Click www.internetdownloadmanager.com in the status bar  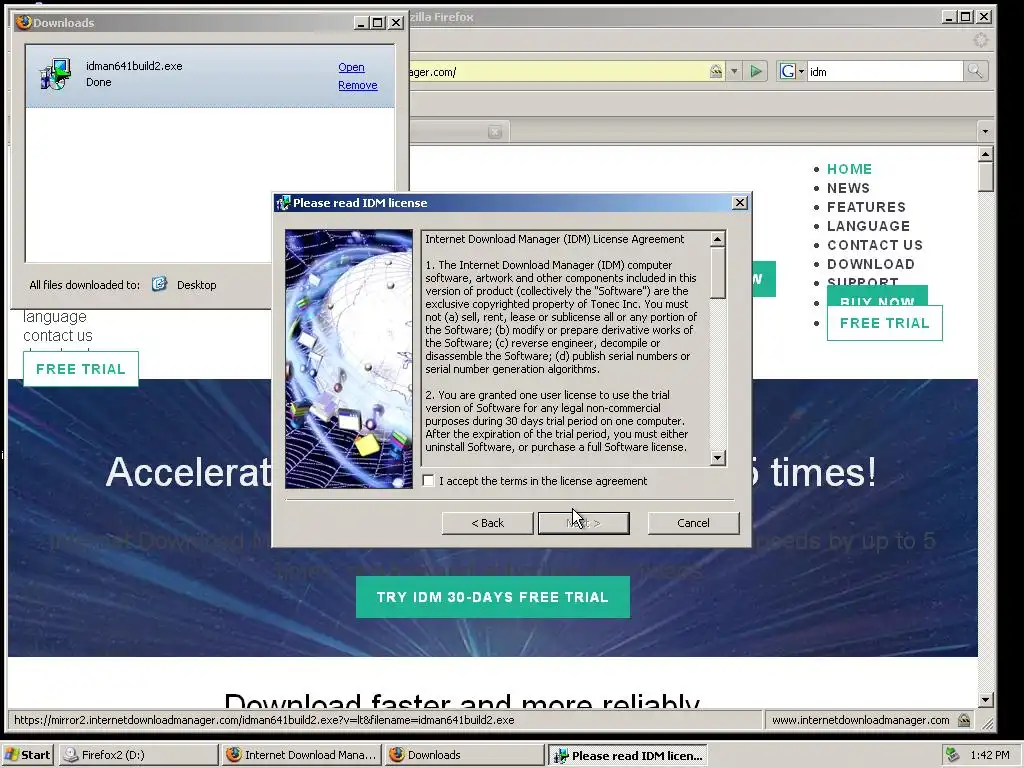pos(861,720)
